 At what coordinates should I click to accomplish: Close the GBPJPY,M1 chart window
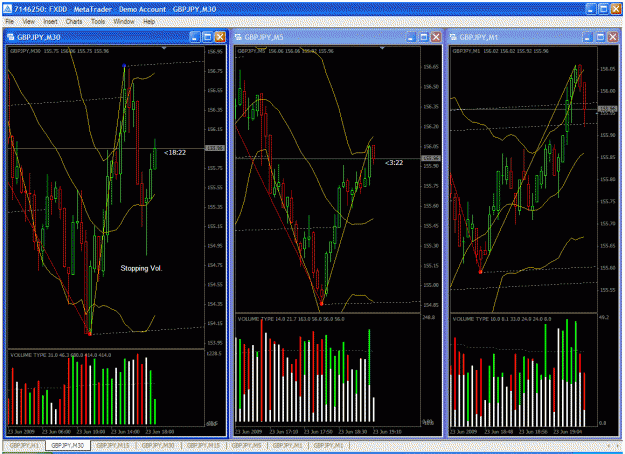click(613, 37)
